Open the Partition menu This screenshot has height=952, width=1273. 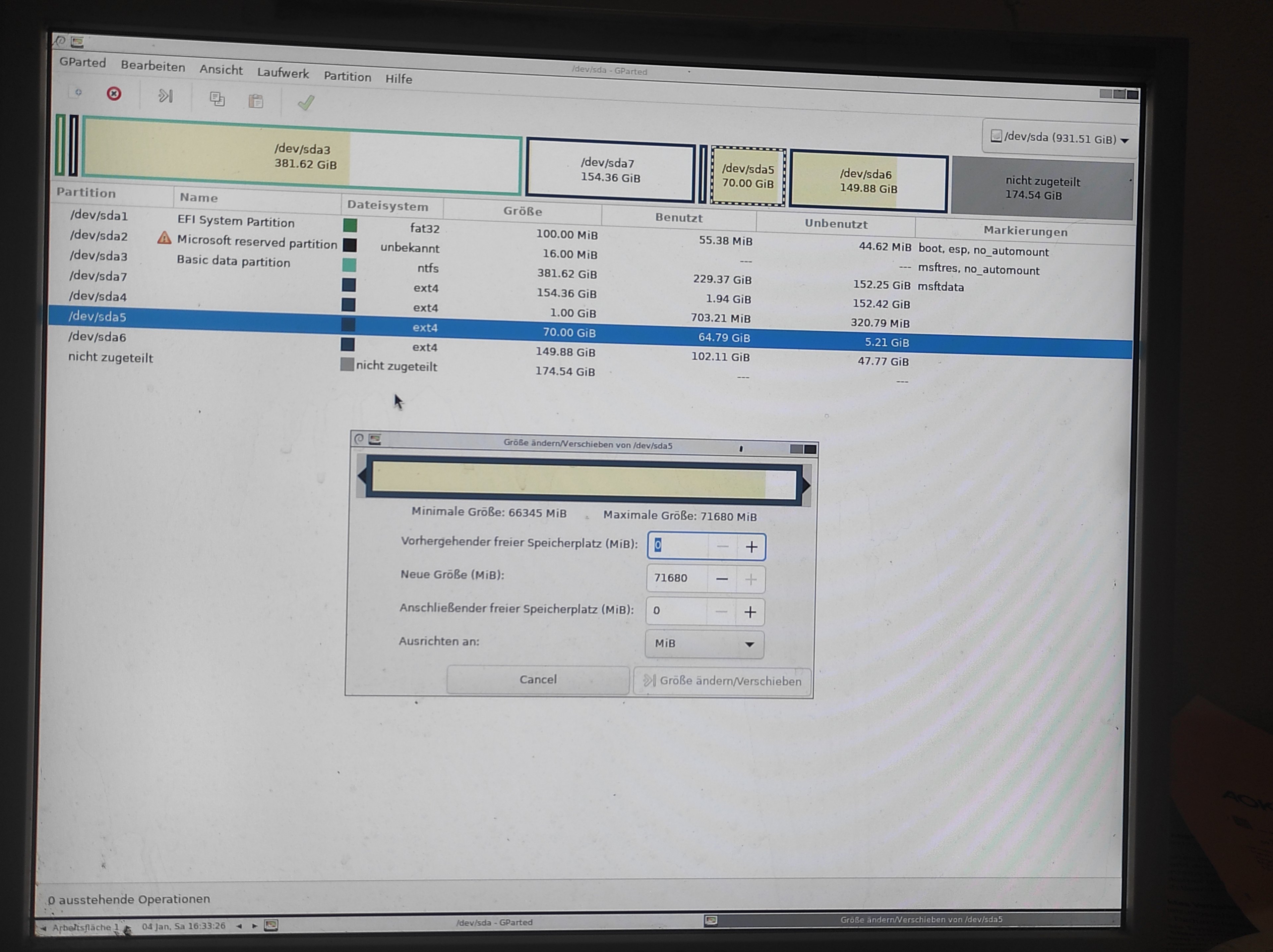point(347,77)
